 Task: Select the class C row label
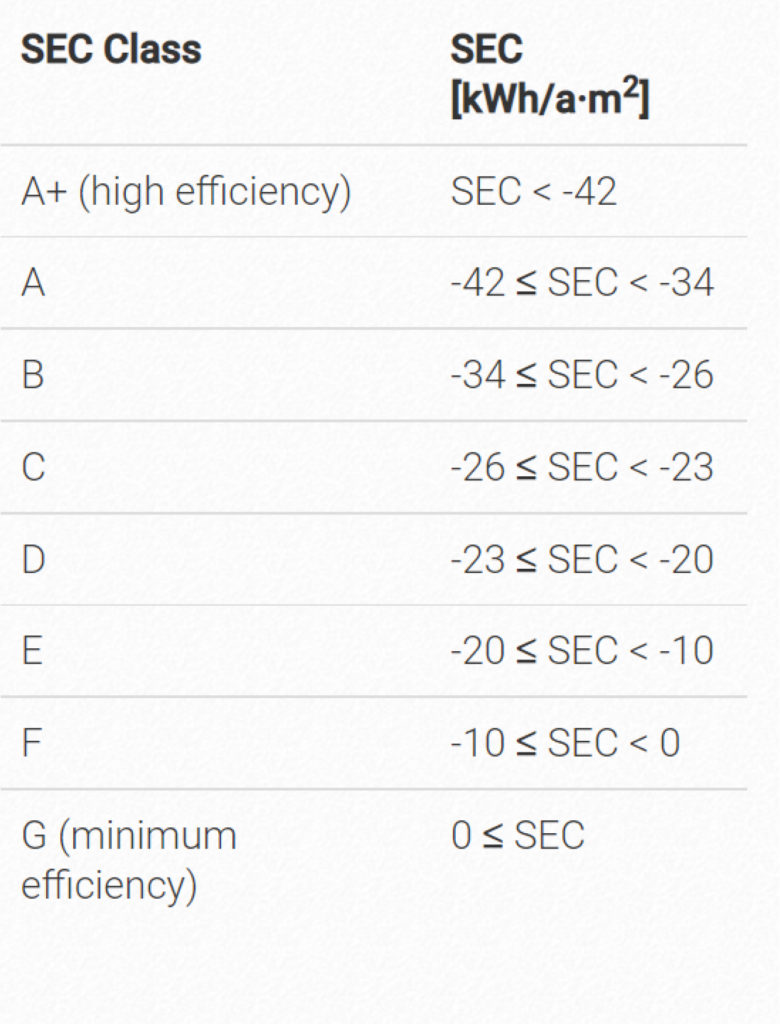click(33, 467)
